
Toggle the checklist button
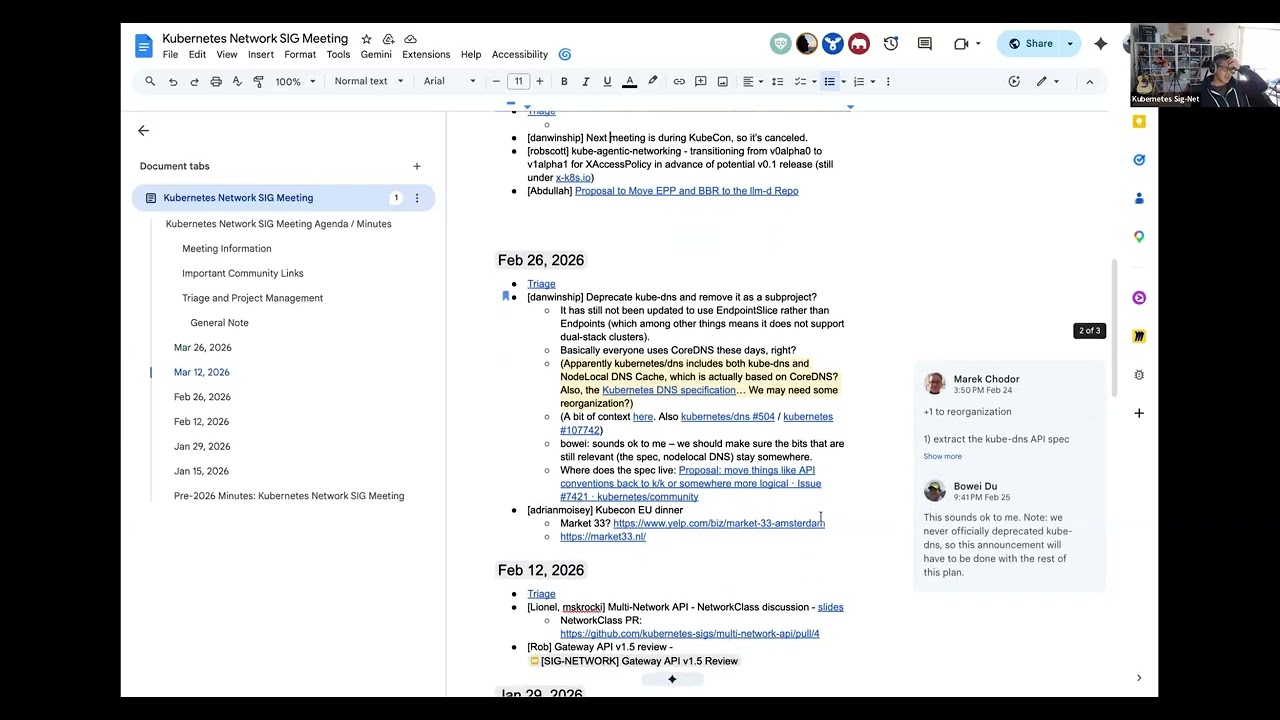(800, 81)
